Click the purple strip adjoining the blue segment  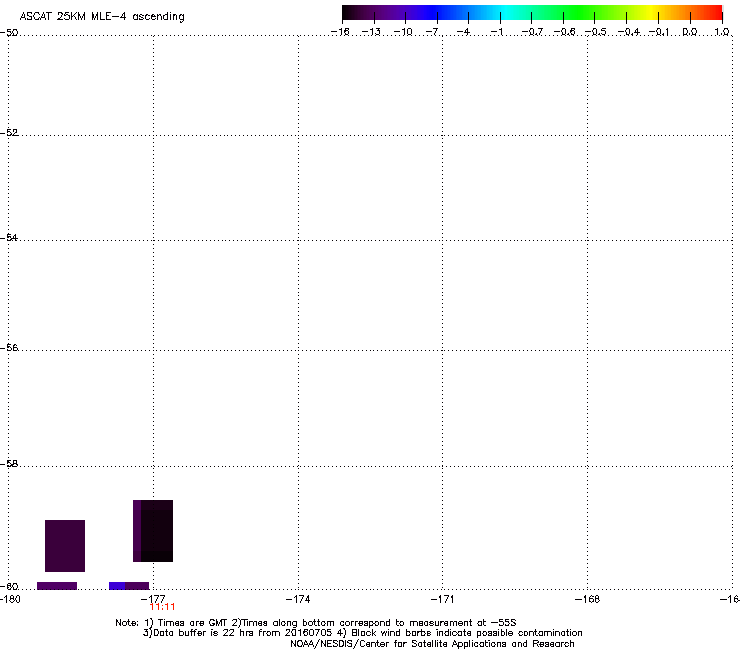(137, 586)
